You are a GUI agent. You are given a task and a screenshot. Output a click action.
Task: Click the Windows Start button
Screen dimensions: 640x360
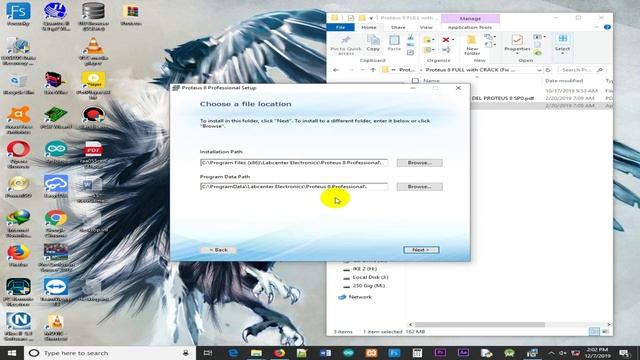tap(11, 353)
